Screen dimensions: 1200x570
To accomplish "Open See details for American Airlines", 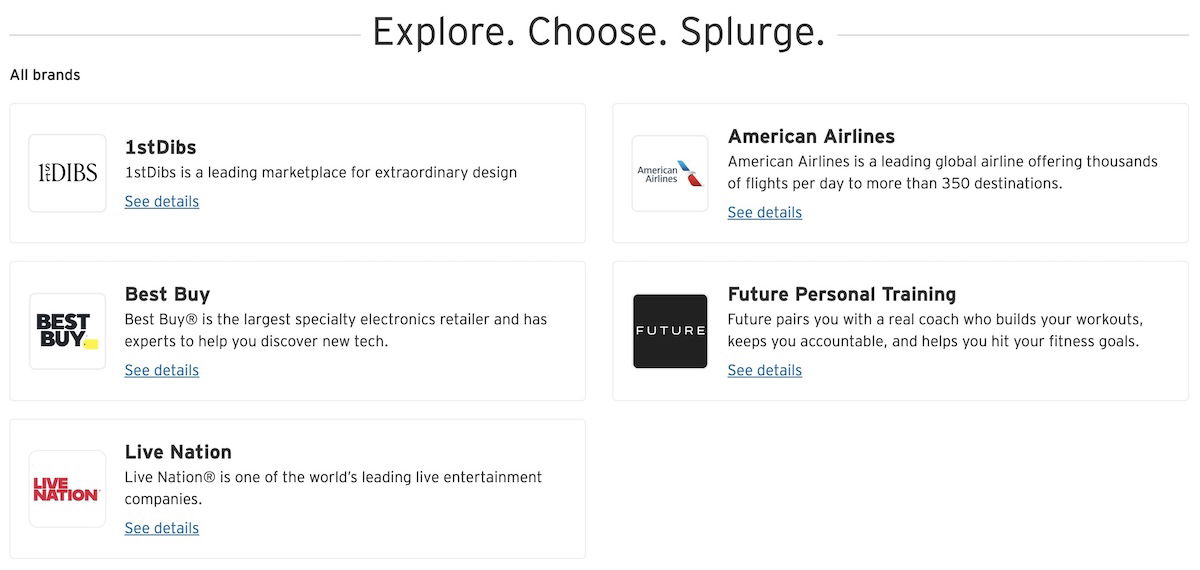I will (x=765, y=213).
